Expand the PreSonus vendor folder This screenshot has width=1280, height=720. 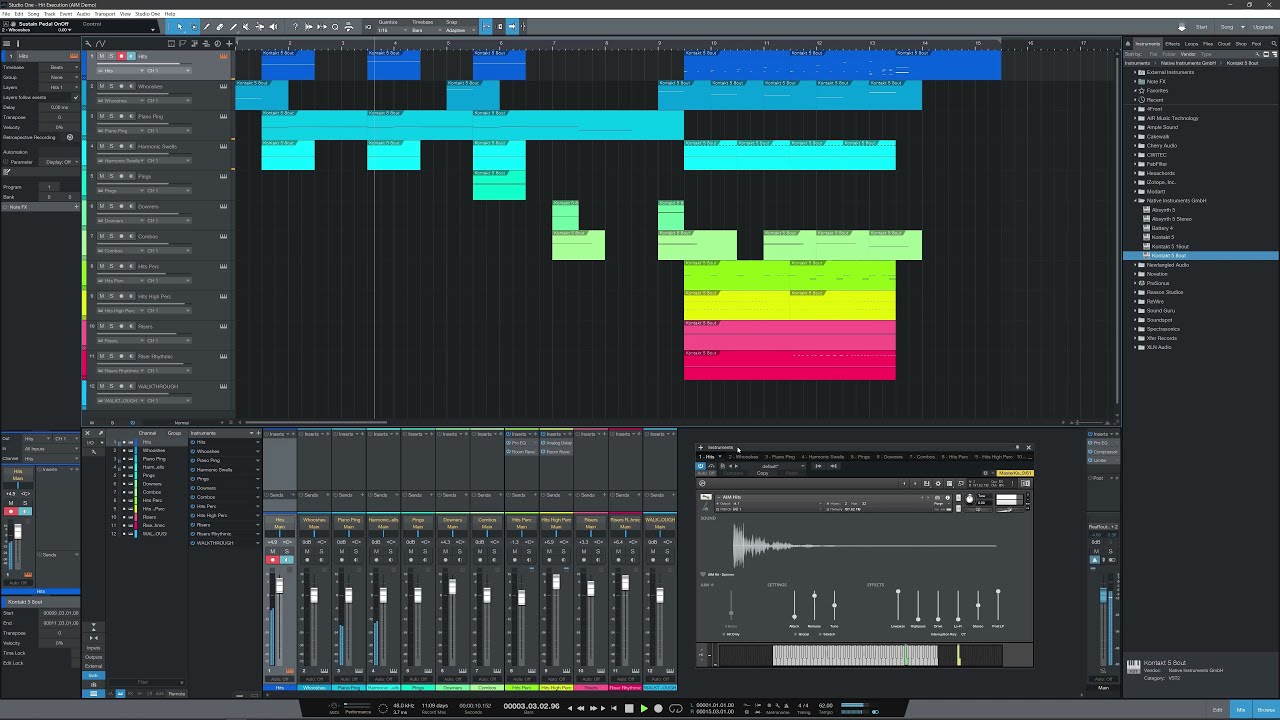point(1135,283)
